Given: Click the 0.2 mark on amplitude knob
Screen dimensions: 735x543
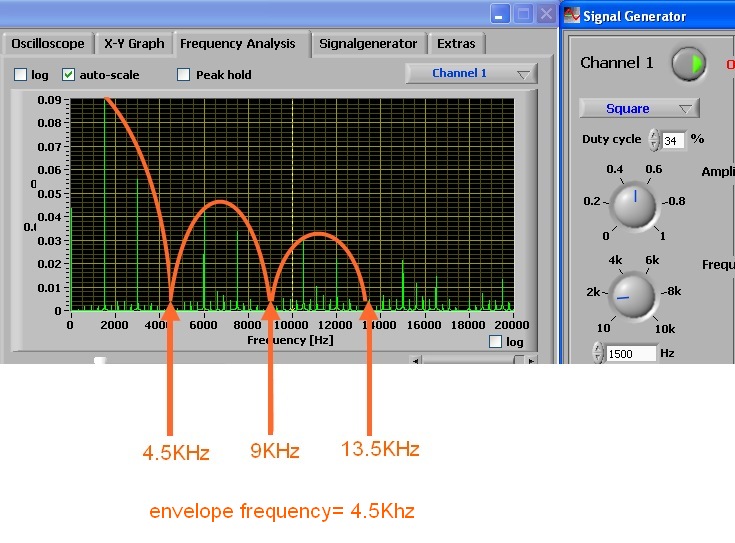Looking at the screenshot, I should tap(592, 201).
